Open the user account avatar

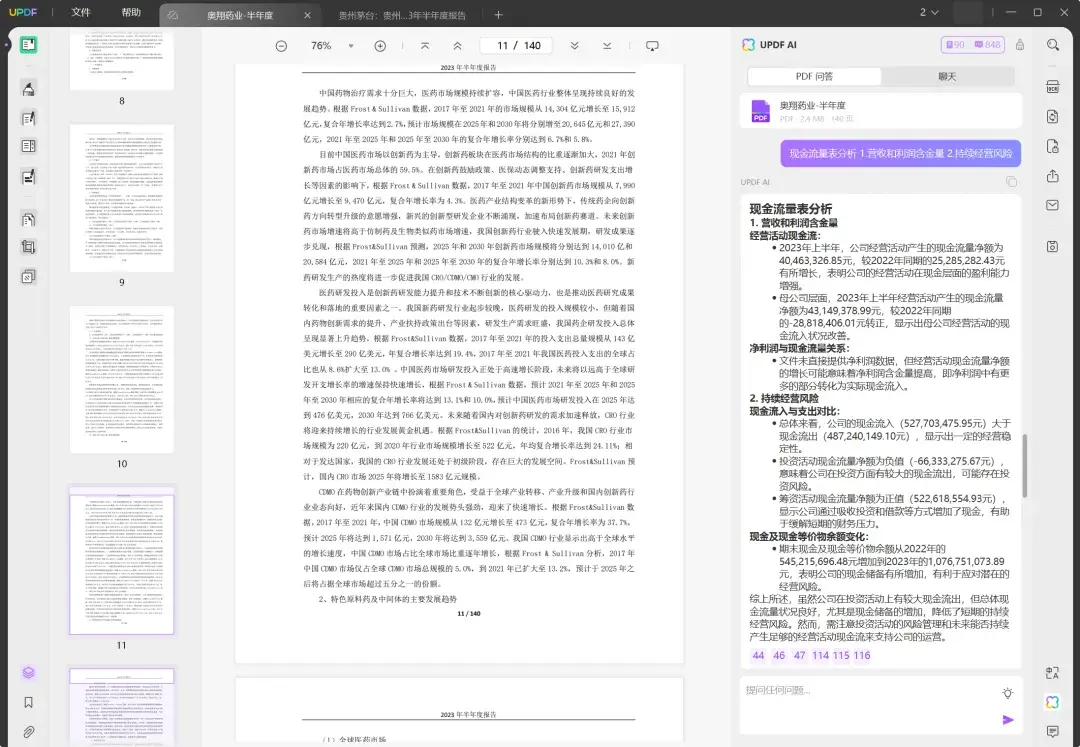tap(968, 12)
